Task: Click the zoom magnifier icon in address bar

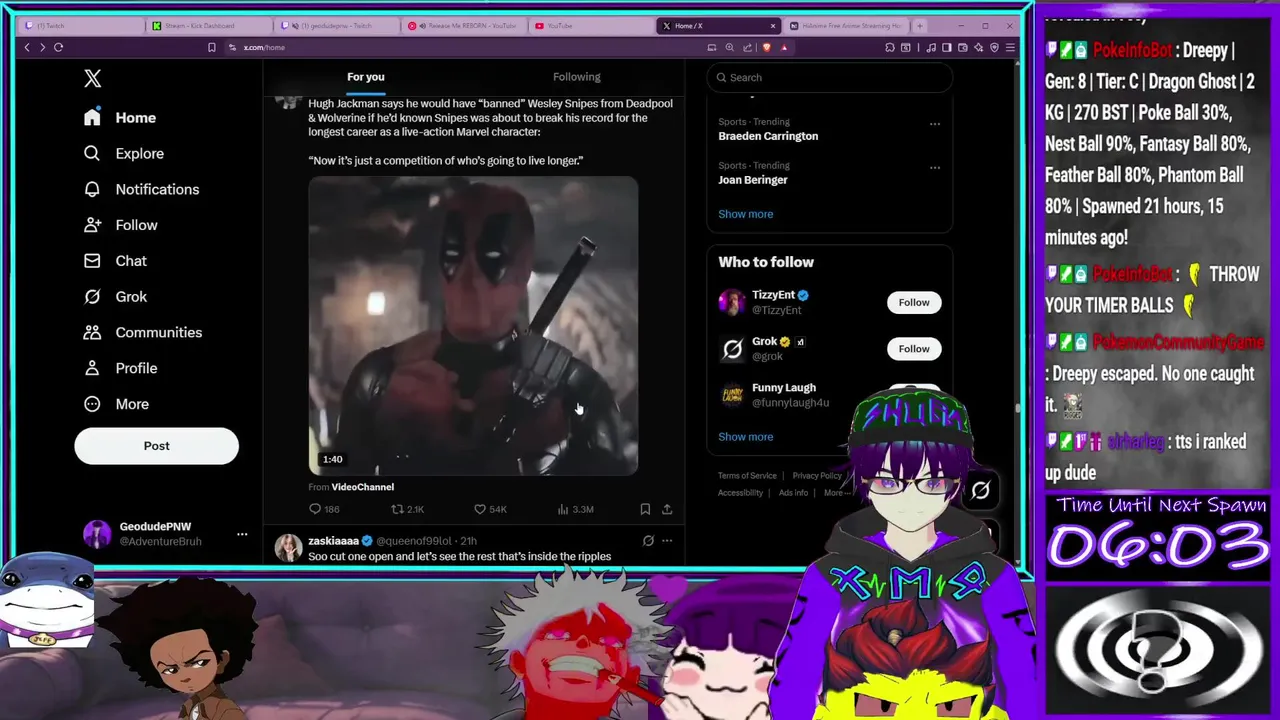Action: pos(730,47)
